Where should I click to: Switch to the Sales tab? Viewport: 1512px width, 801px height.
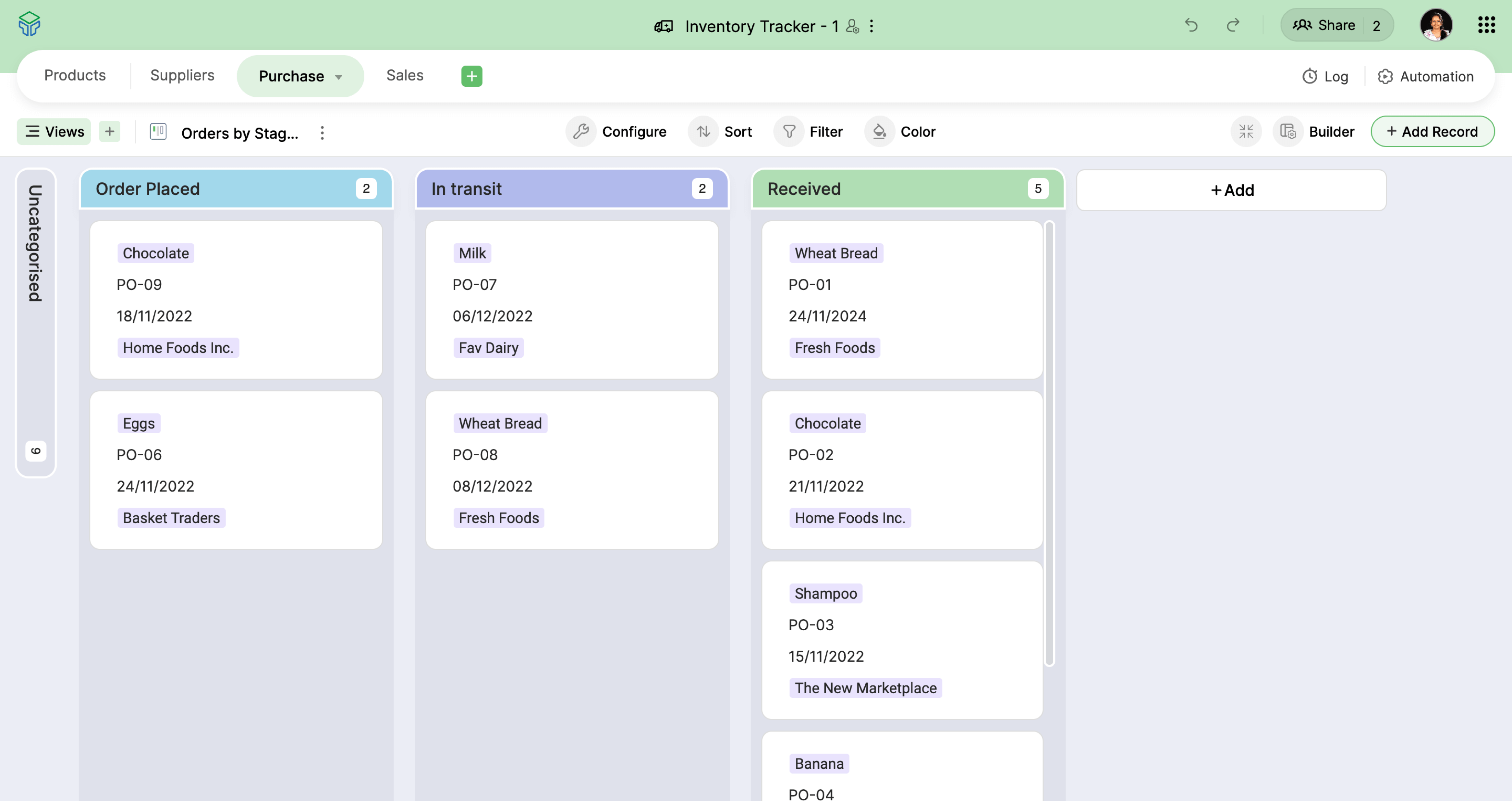pyautogui.click(x=404, y=75)
